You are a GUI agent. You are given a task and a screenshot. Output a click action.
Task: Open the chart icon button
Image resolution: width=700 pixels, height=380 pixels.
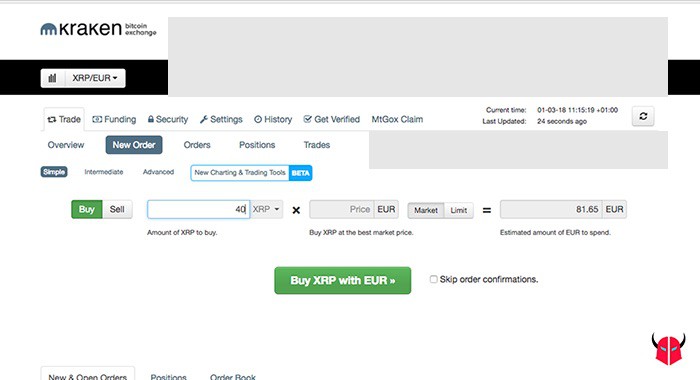click(x=53, y=78)
